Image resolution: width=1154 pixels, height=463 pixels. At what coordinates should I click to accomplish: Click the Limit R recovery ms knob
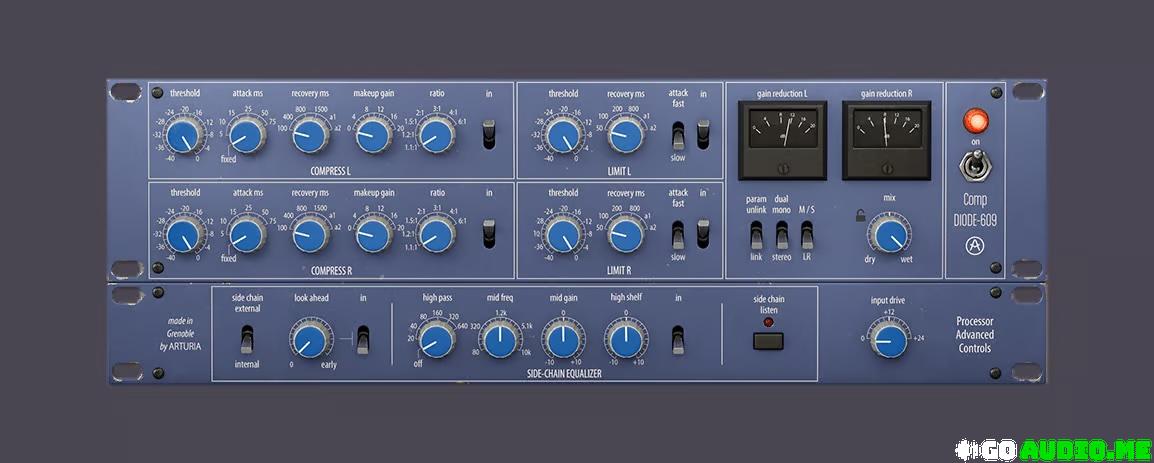pos(626,236)
